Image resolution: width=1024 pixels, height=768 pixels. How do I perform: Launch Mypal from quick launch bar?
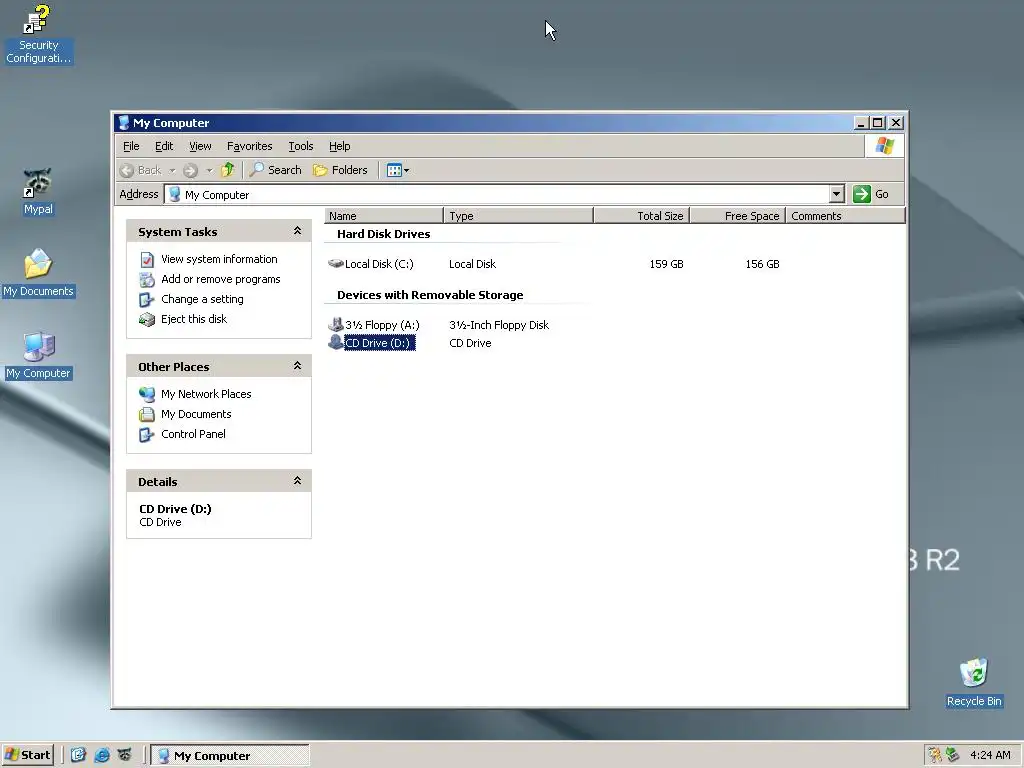pyautogui.click(x=125, y=755)
